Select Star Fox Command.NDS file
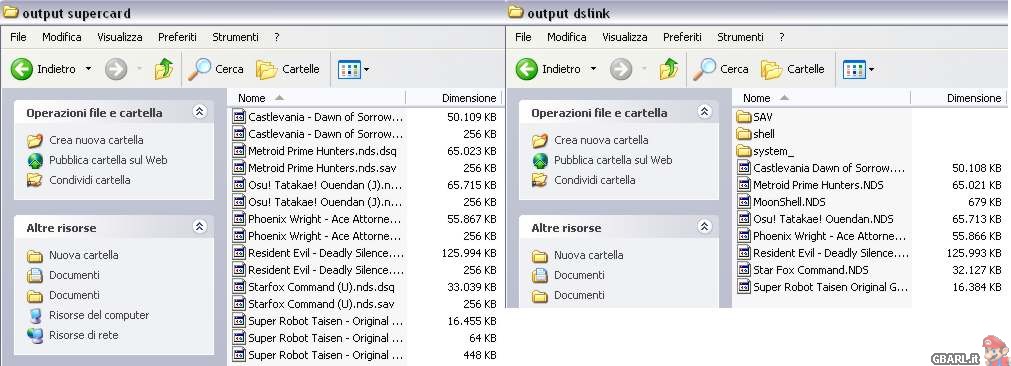The height and width of the screenshot is (366, 1011). pyautogui.click(x=803, y=269)
